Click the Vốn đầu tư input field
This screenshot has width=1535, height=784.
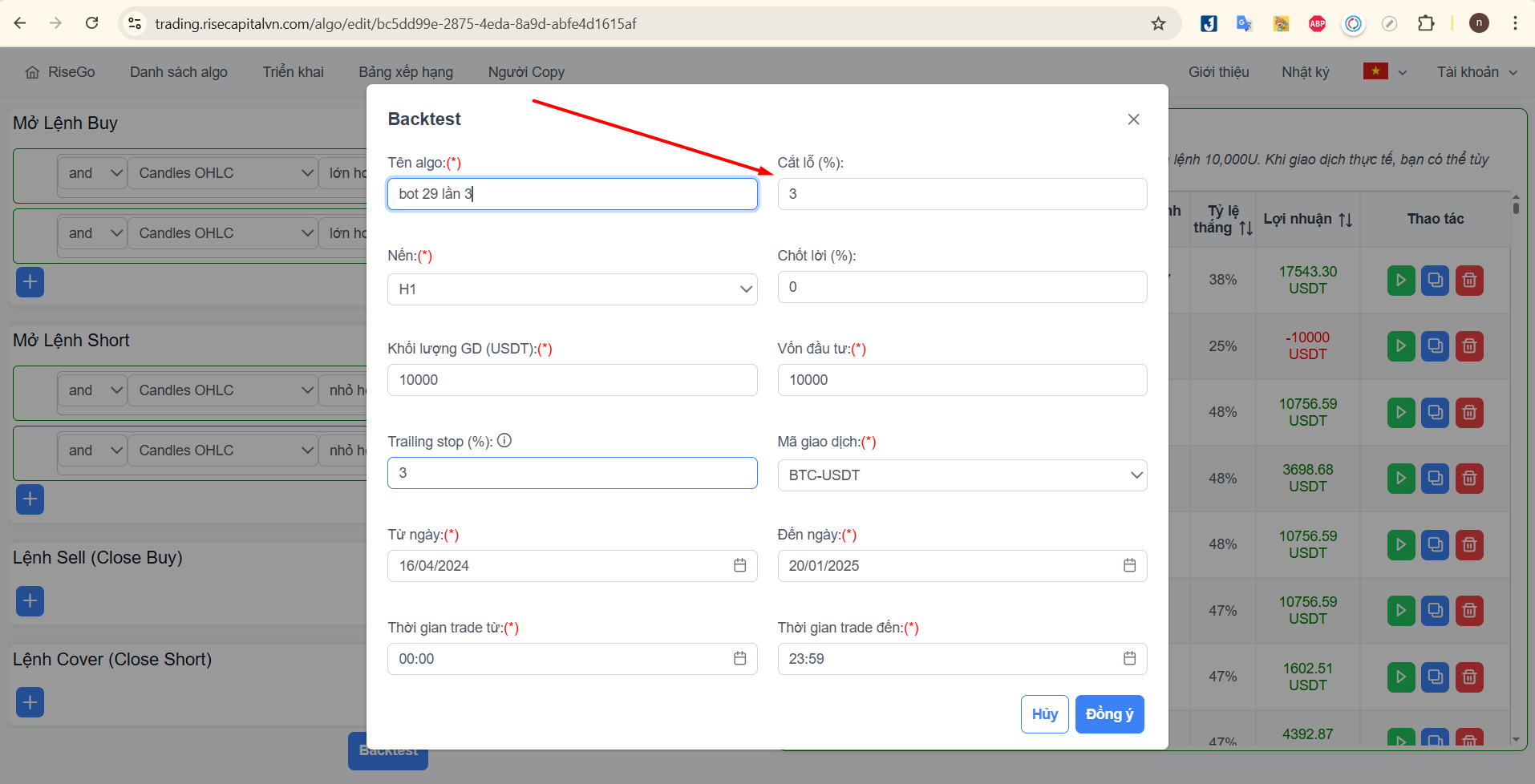pyautogui.click(x=962, y=380)
